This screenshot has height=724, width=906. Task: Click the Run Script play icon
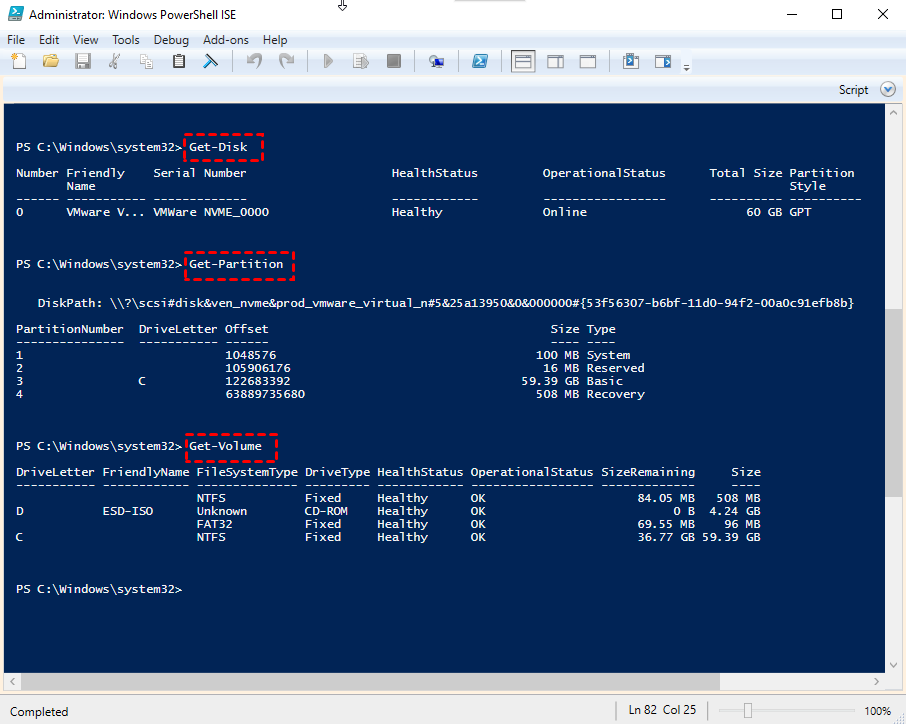coord(327,62)
